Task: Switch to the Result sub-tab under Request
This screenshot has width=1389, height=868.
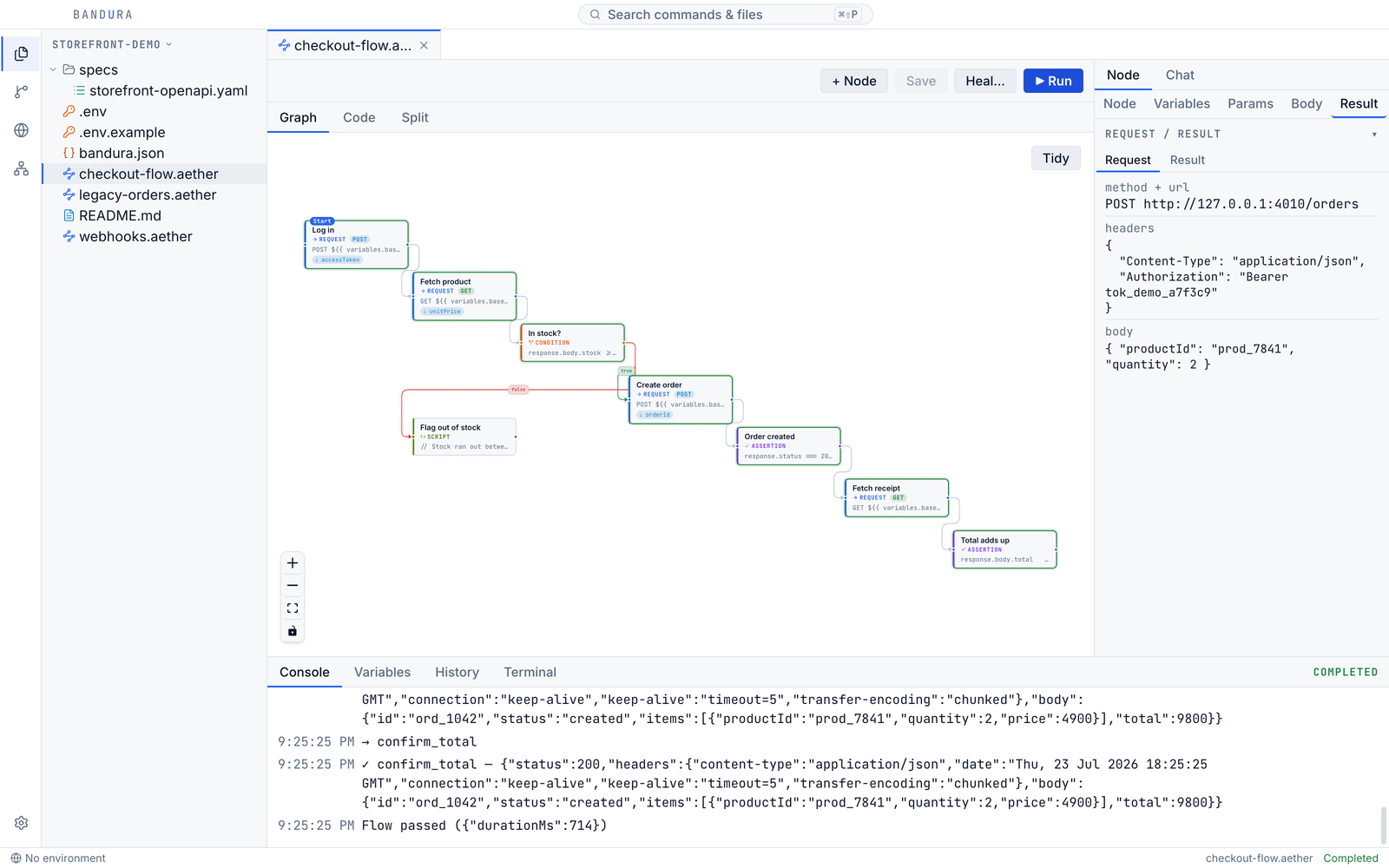Action: 1187,161
